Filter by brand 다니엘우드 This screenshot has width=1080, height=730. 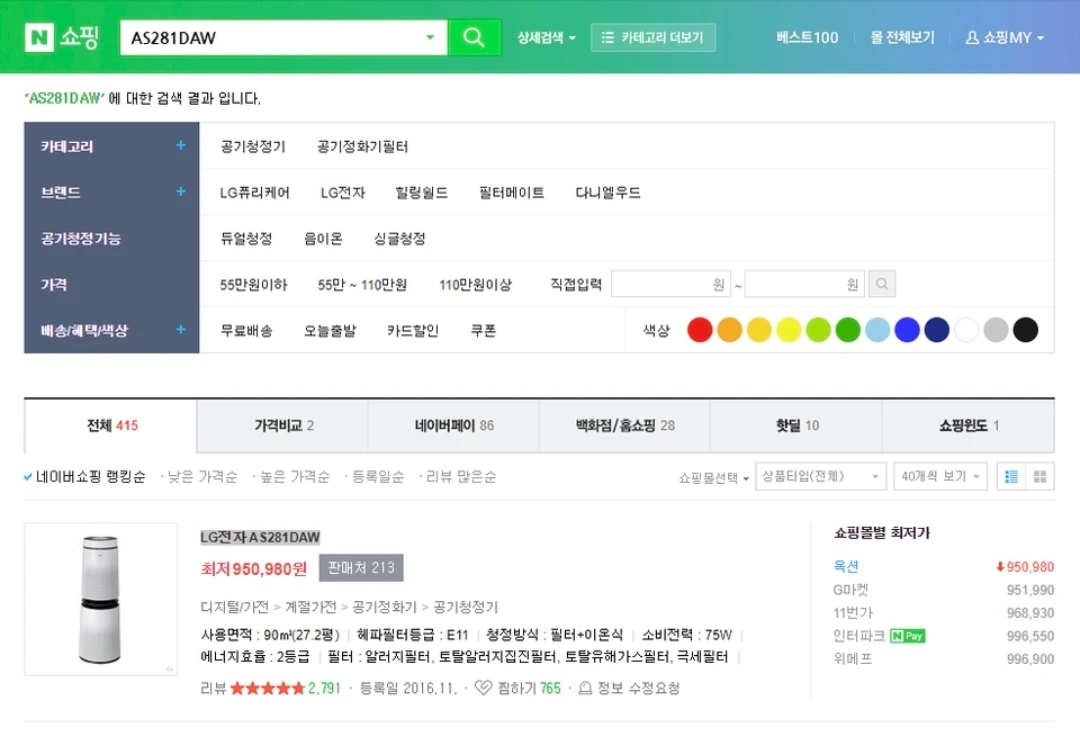pyautogui.click(x=608, y=193)
